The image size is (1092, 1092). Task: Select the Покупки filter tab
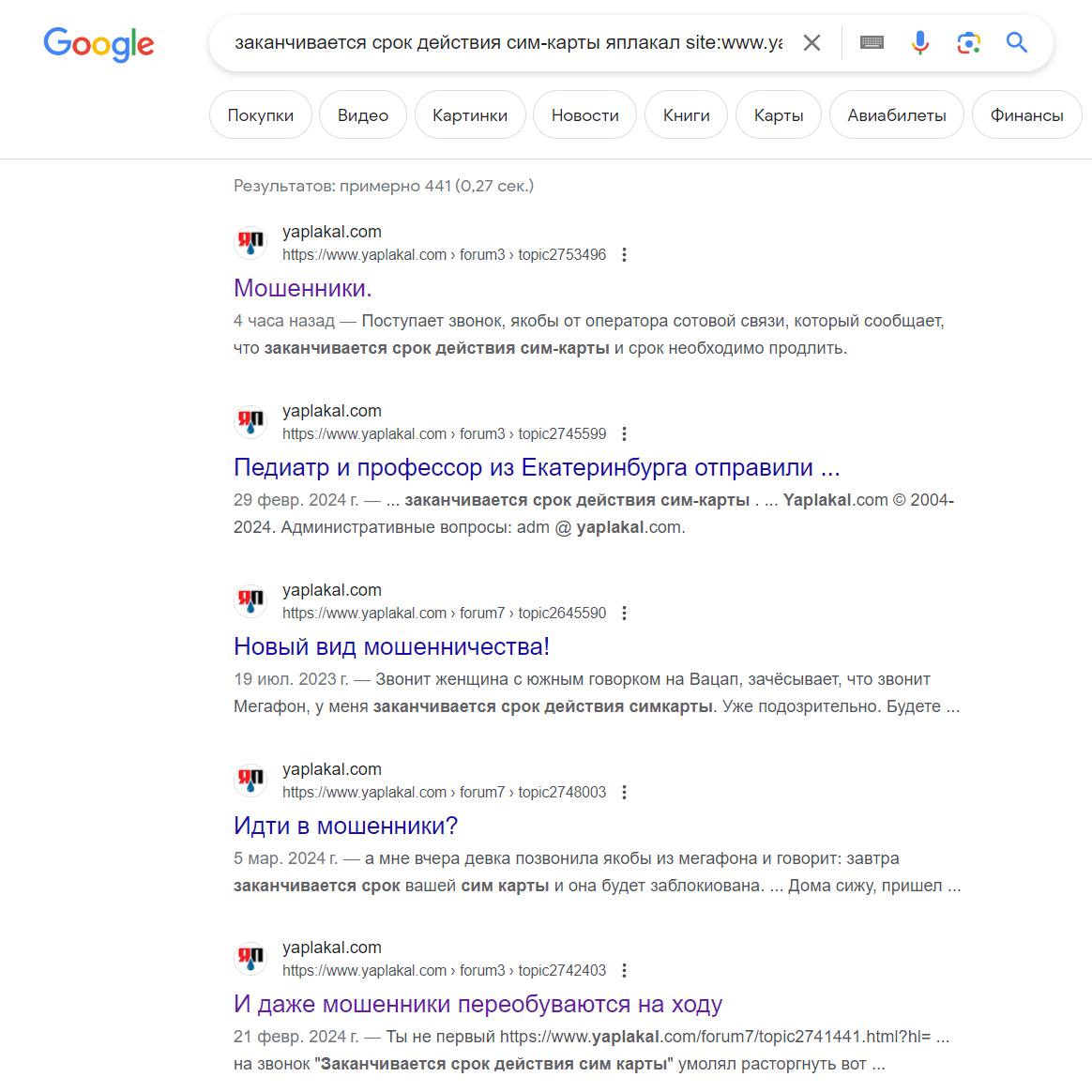(x=261, y=114)
